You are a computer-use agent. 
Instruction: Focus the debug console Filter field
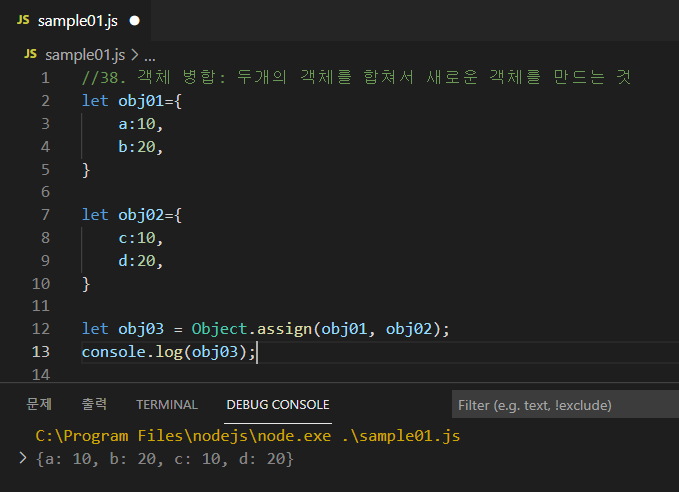tap(565, 405)
